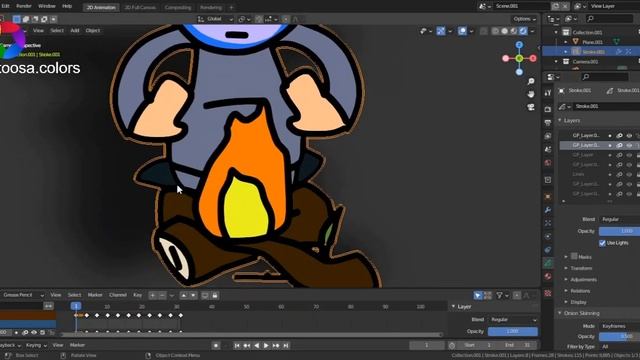Click the zoom view magnifier gizmo
This screenshot has height=360, width=640.
pos(531,82)
